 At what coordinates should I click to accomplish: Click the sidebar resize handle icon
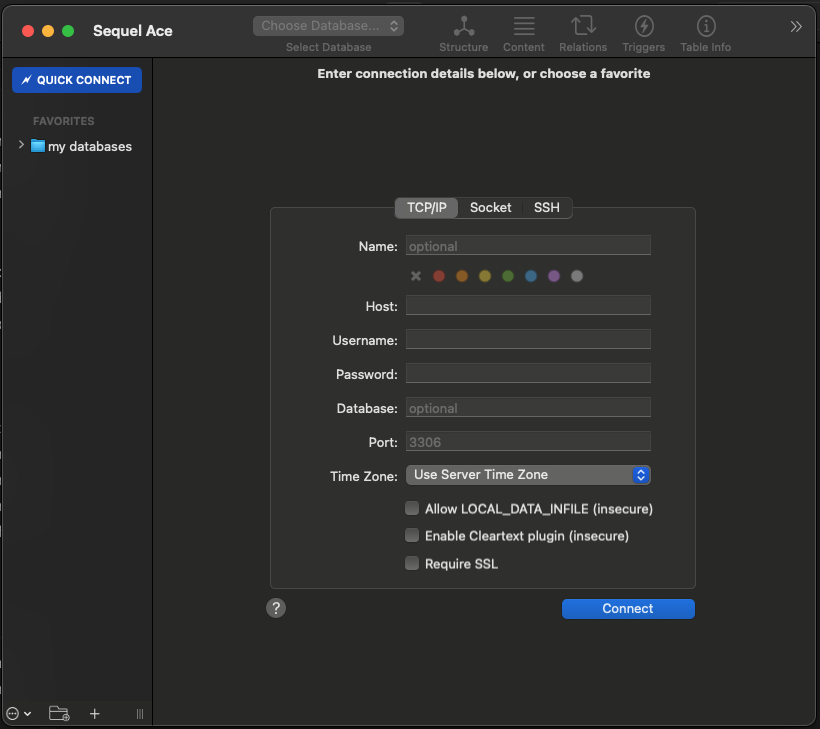[140, 714]
